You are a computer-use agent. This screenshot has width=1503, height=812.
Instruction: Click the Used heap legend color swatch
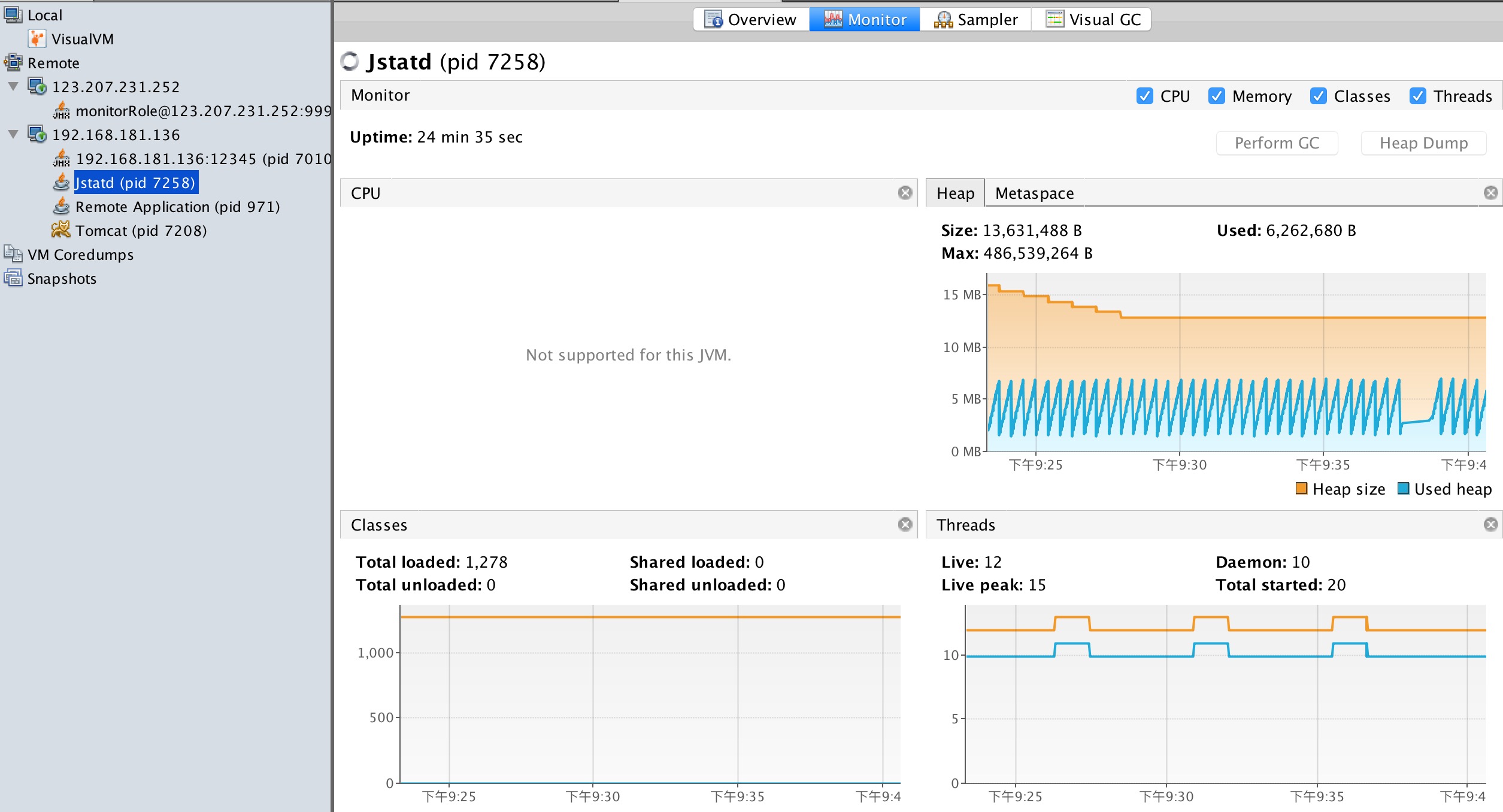point(1403,489)
